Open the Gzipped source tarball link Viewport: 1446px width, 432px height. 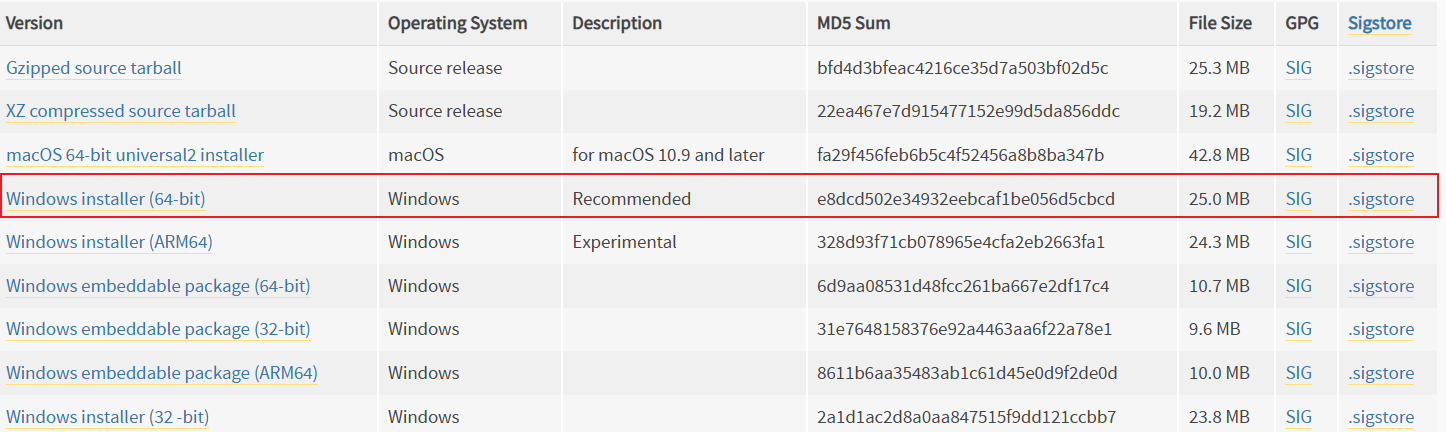[x=94, y=68]
